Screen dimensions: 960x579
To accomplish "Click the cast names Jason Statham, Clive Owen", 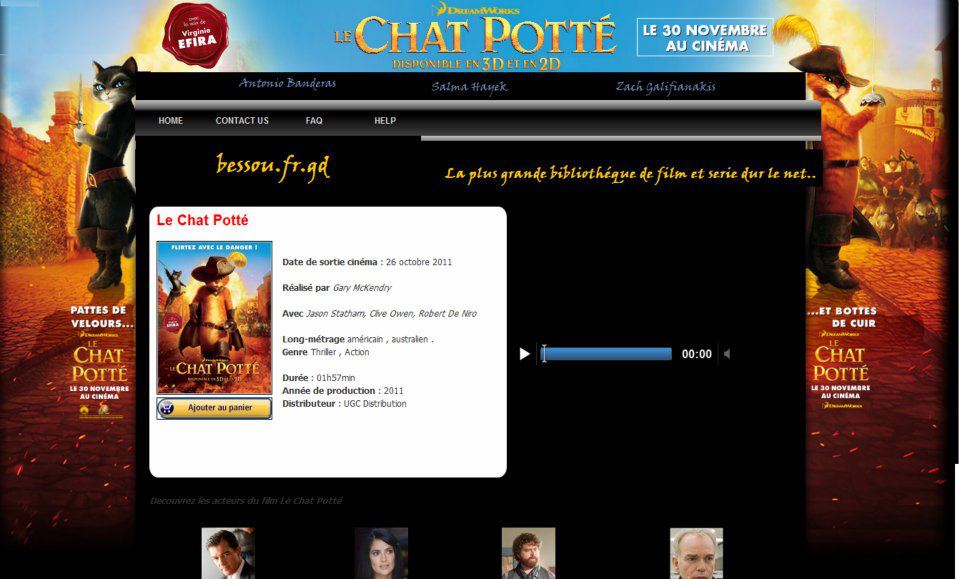I will (360, 313).
